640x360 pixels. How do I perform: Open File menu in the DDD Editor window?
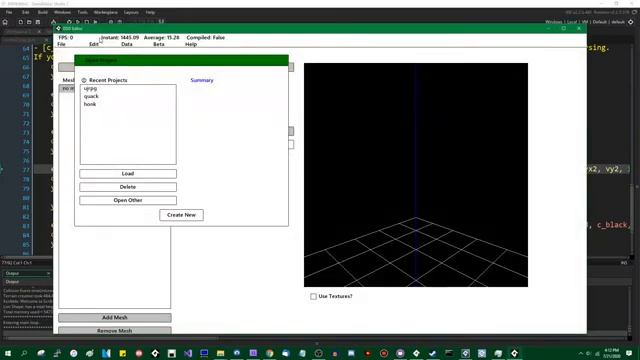click(61, 44)
